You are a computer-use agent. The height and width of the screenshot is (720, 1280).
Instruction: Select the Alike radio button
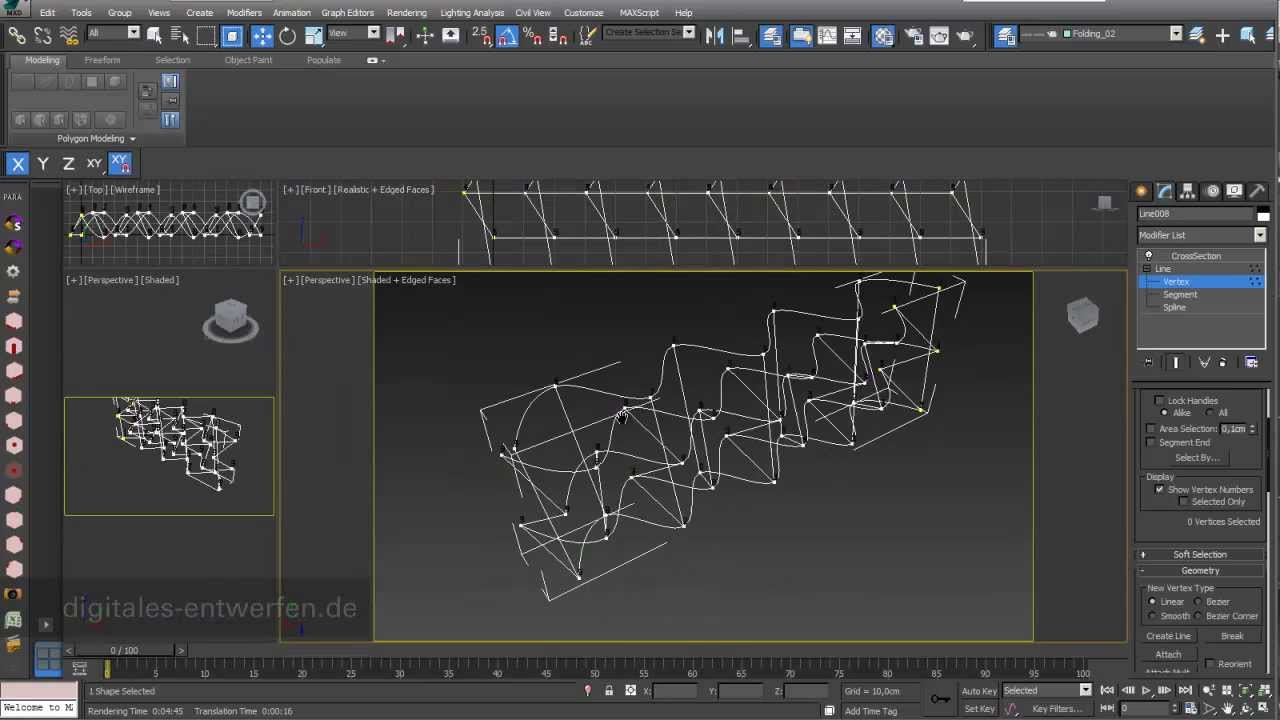[1164, 413]
